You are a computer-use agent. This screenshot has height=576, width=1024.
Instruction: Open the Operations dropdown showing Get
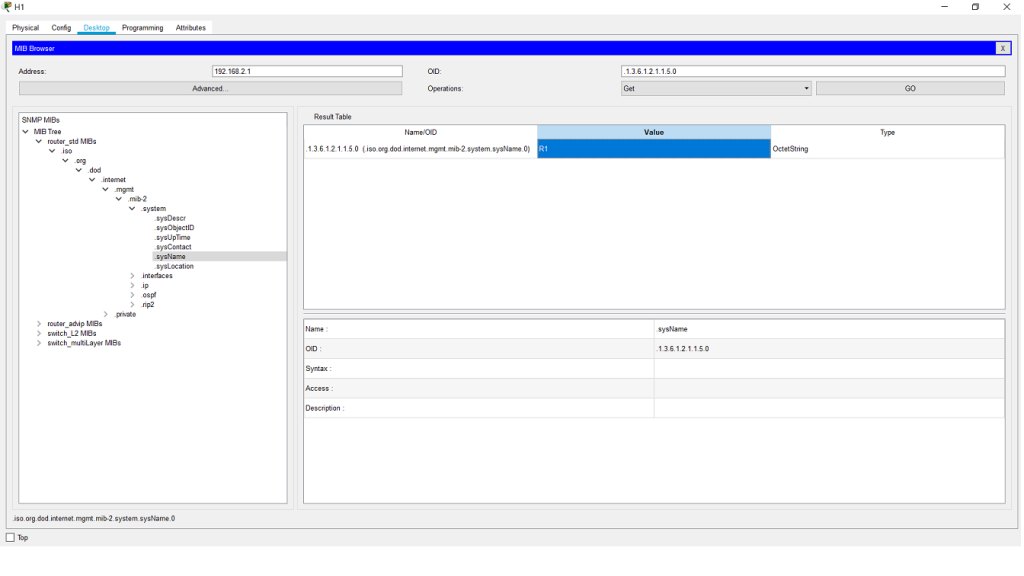[715, 89]
